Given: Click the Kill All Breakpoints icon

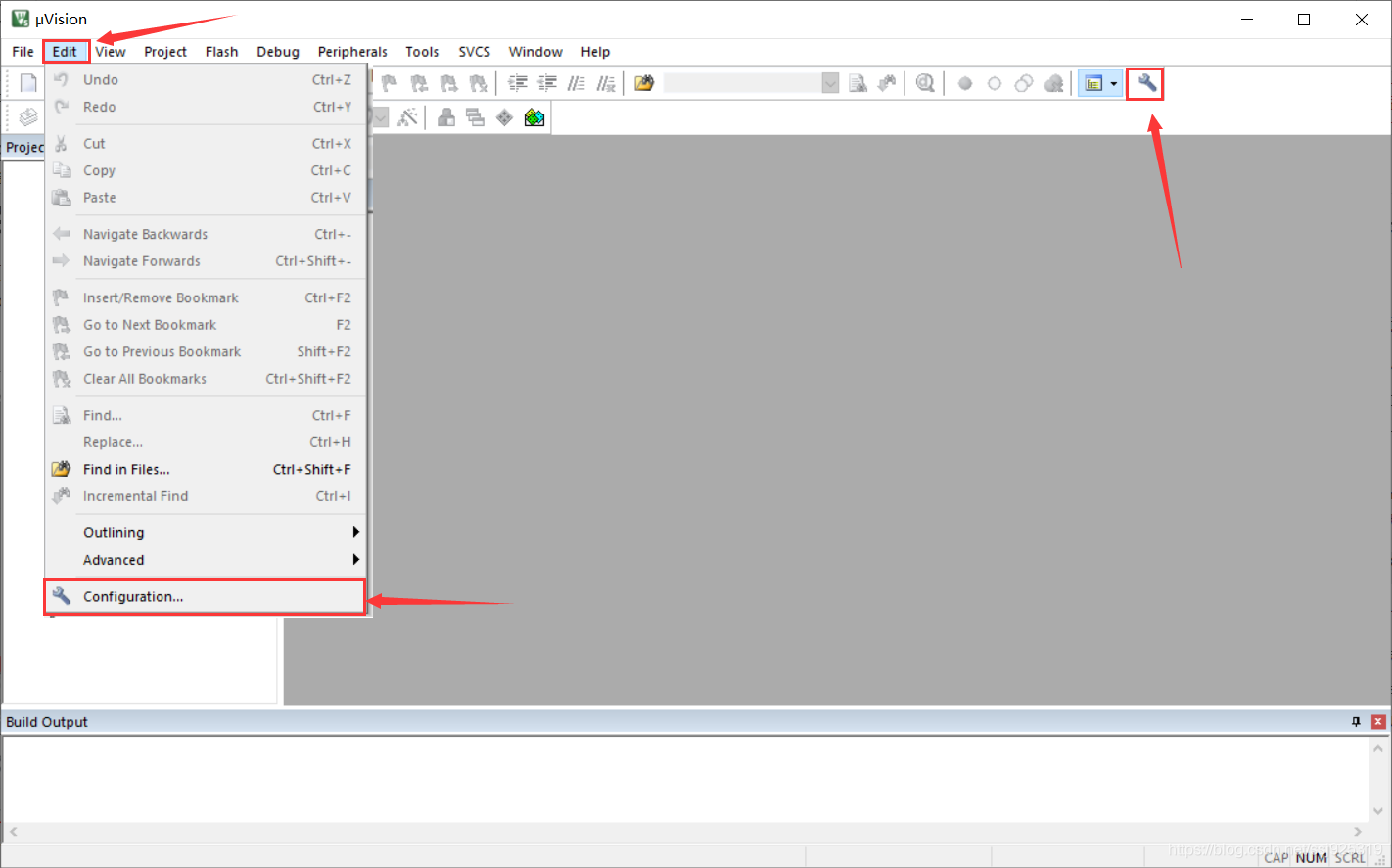Looking at the screenshot, I should tap(1053, 83).
